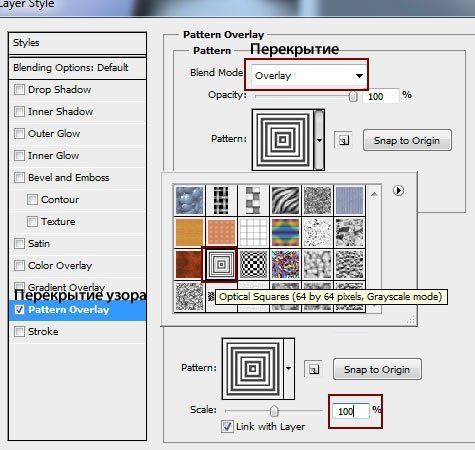Click new preset icon beside lower Snap to Origin
This screenshot has height=450, width=475.
point(313,369)
